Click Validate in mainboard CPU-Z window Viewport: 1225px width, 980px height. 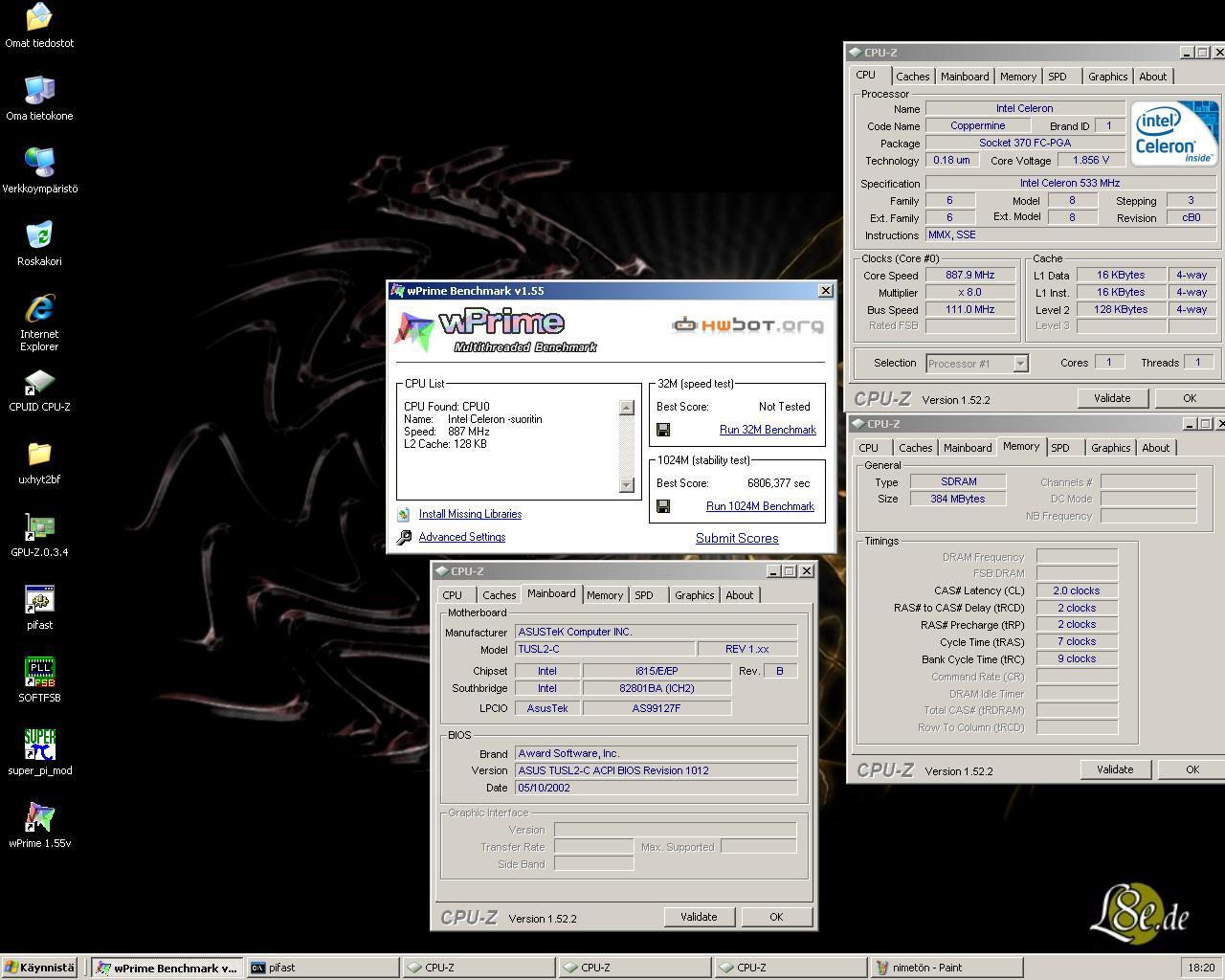pyautogui.click(x=699, y=917)
